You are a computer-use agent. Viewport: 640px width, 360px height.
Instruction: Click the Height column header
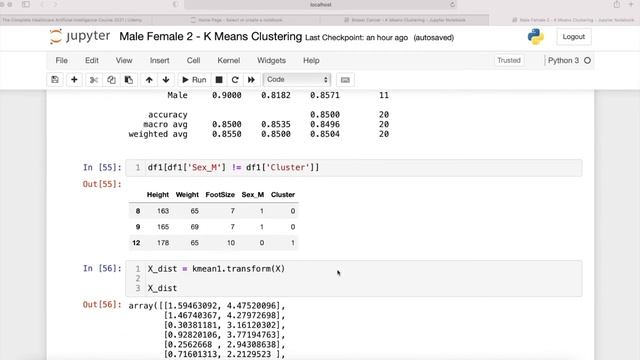[x=158, y=195]
